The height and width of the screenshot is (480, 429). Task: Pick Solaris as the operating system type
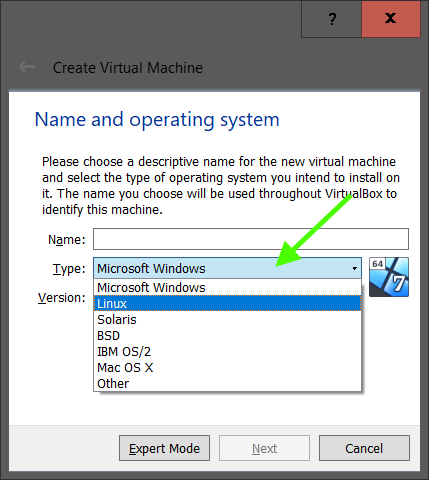coord(227,319)
